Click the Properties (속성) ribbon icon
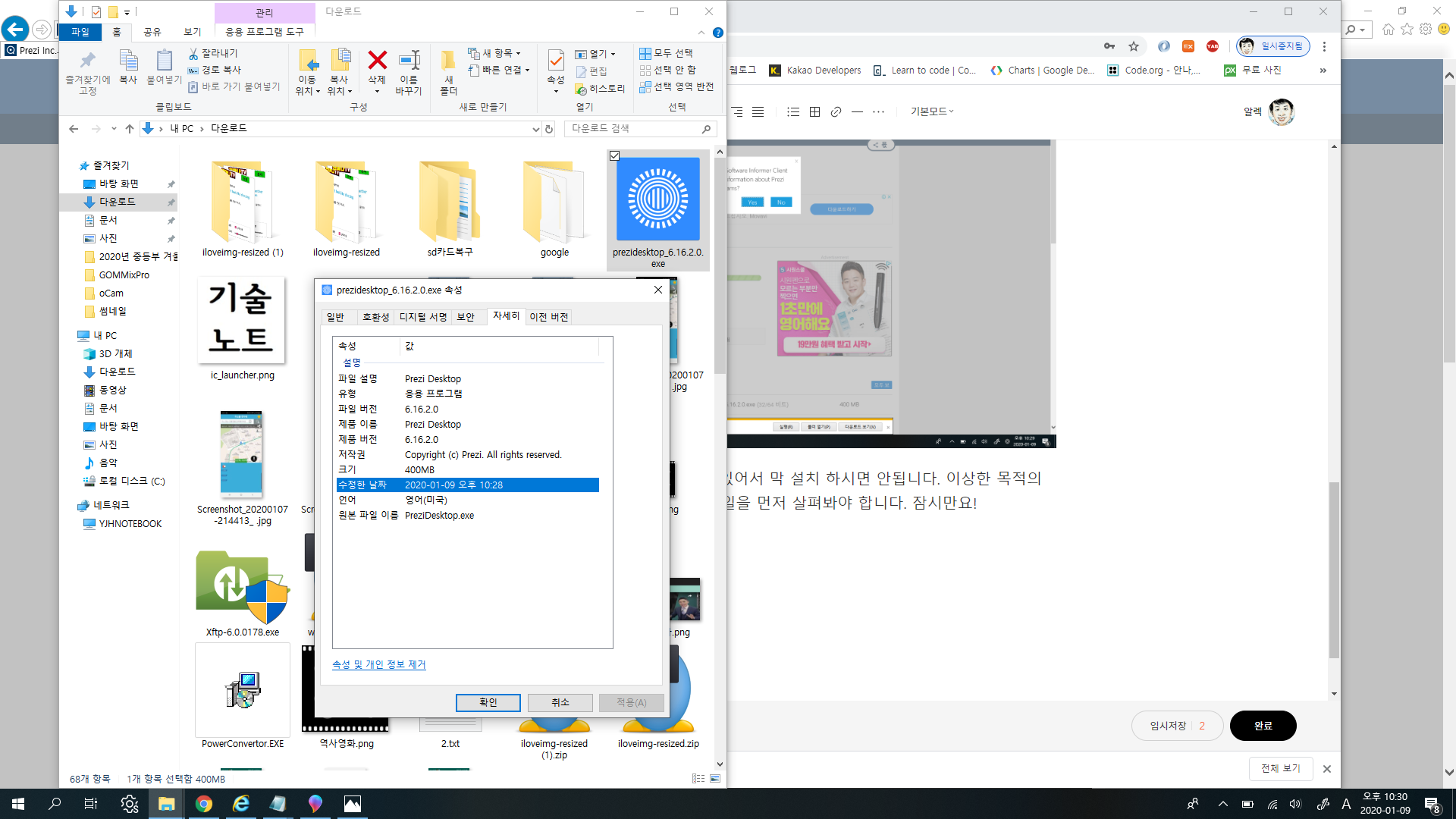This screenshot has width=1456, height=819. pos(556,61)
